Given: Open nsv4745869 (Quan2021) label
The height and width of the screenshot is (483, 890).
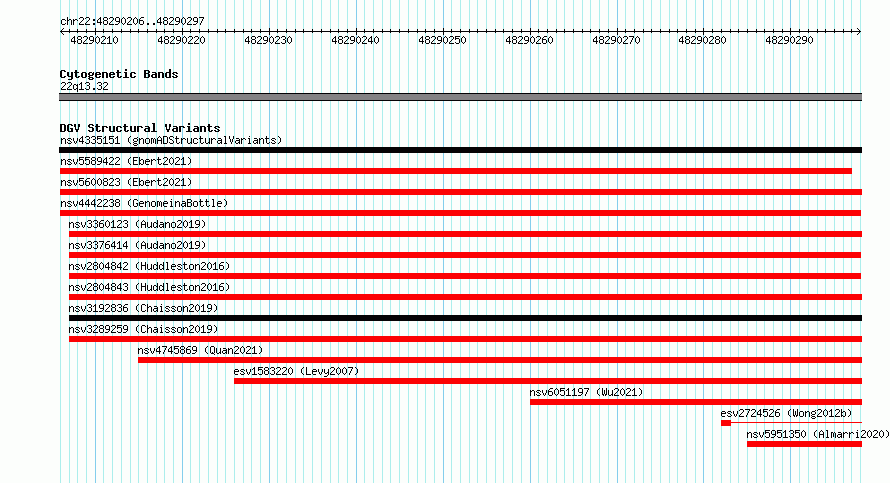Looking at the screenshot, I should coord(200,350).
